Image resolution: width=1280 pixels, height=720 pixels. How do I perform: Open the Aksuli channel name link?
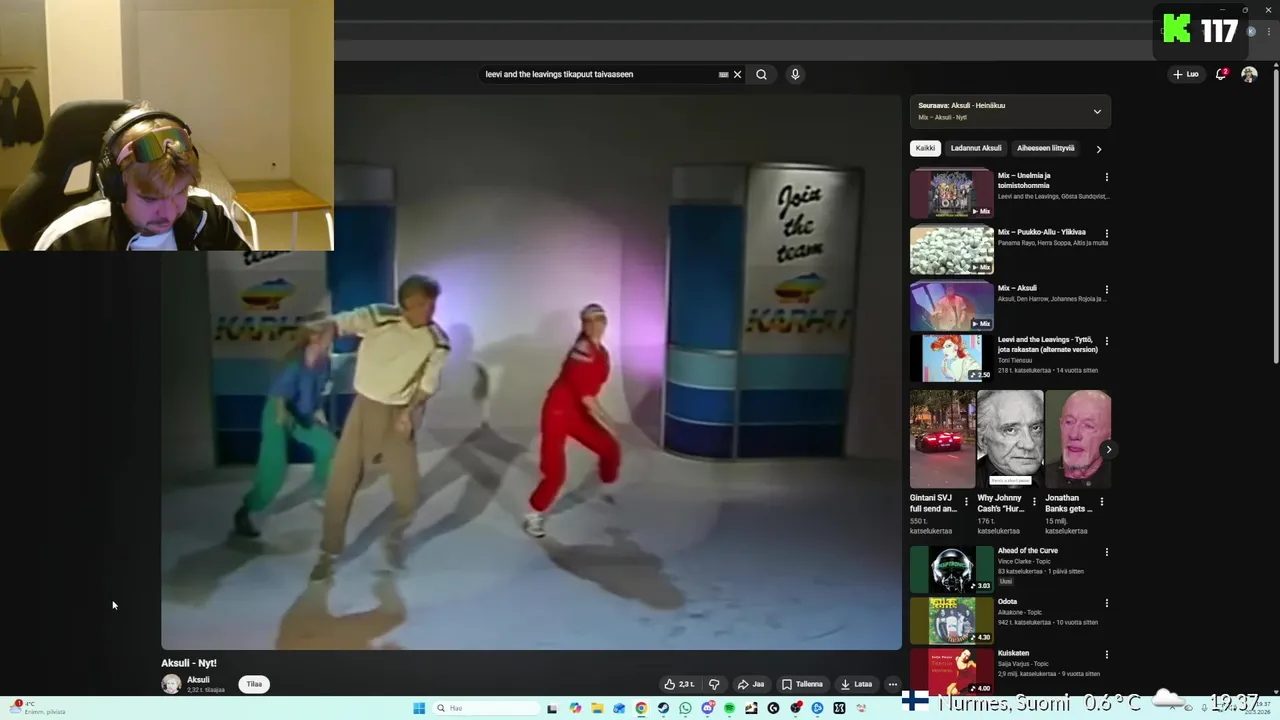(x=198, y=680)
